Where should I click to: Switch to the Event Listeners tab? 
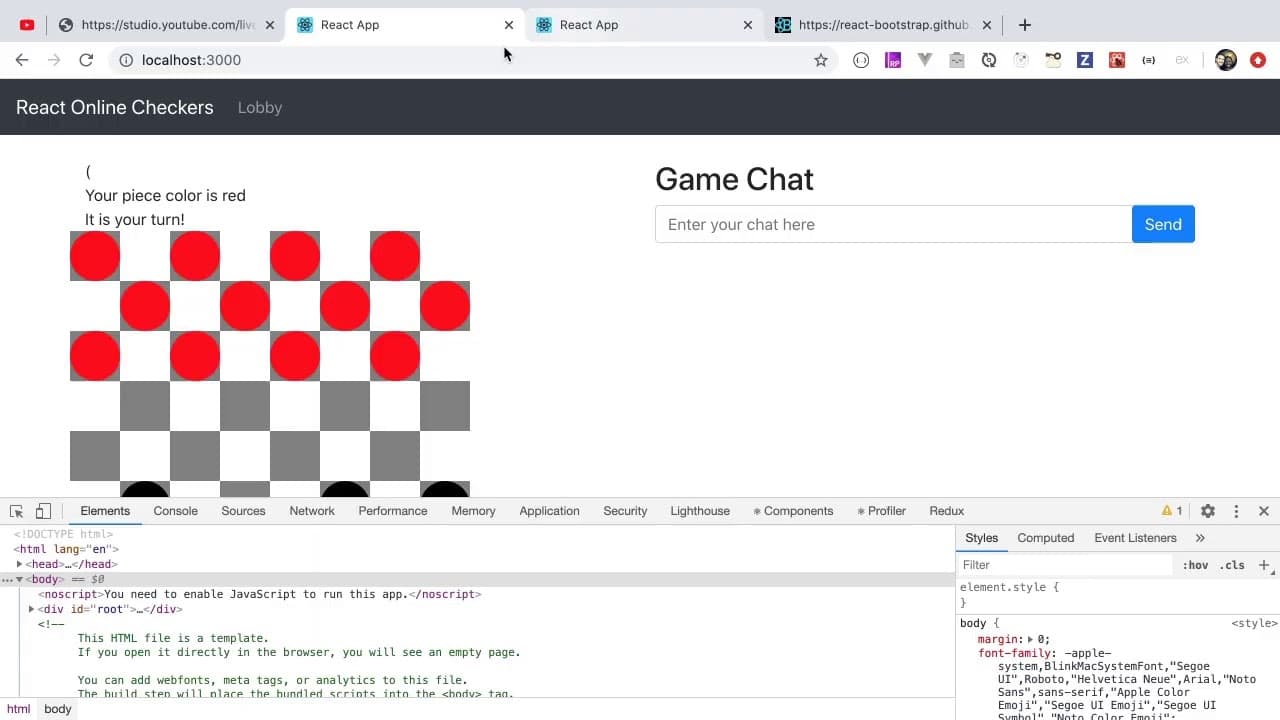[1135, 538]
